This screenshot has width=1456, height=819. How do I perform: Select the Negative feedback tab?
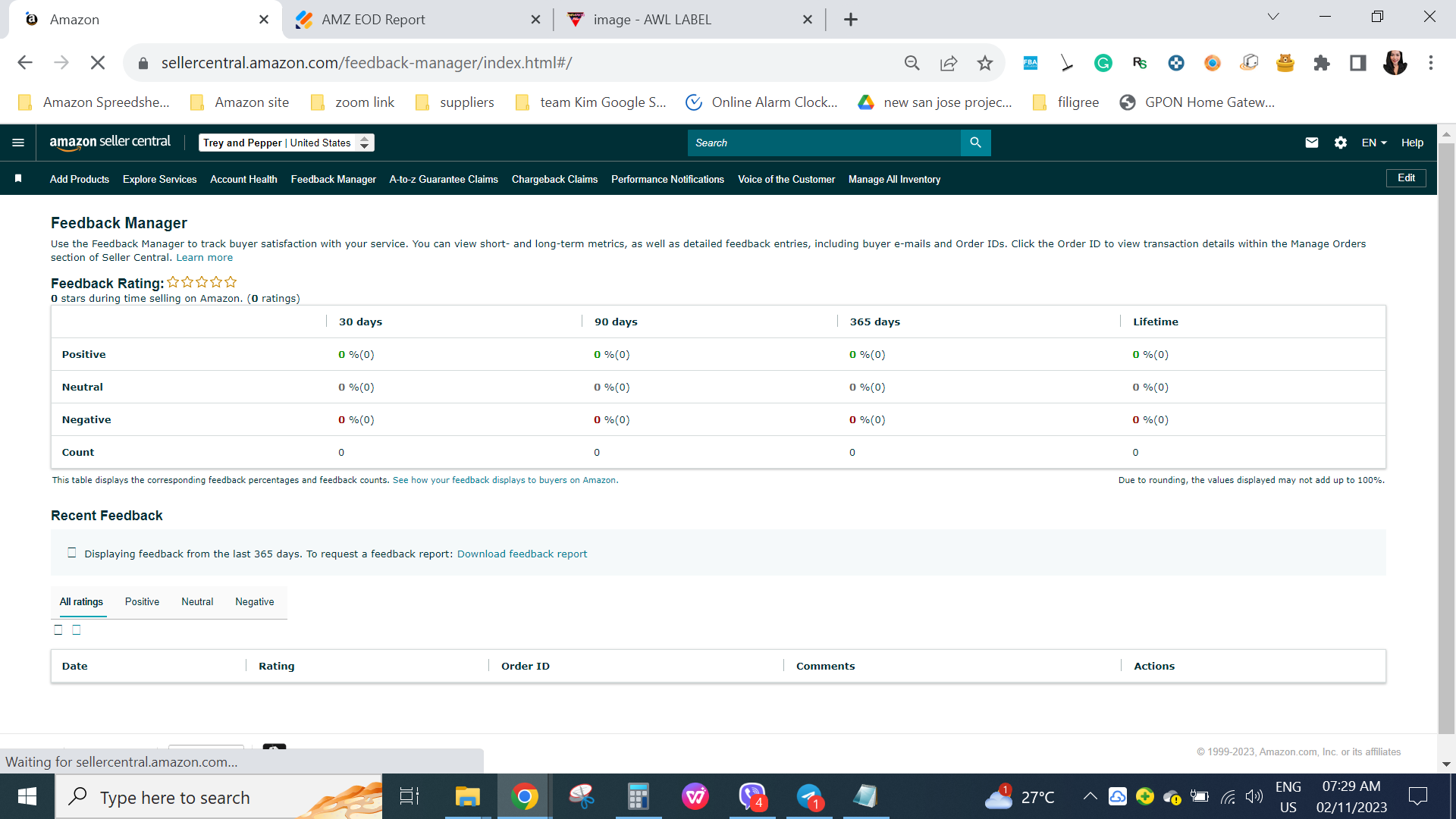(255, 602)
